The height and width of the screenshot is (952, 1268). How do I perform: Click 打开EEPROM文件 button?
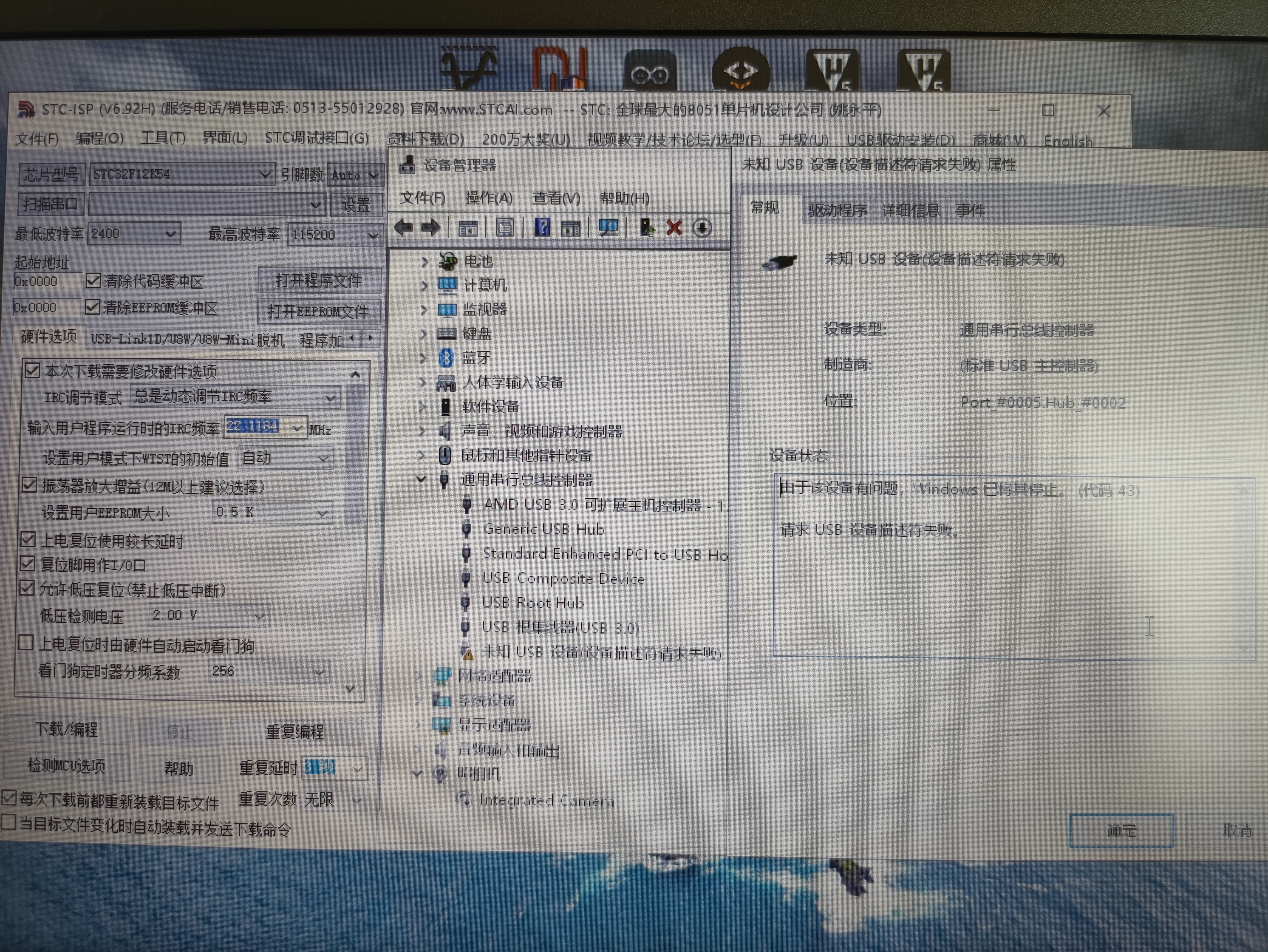point(318,311)
